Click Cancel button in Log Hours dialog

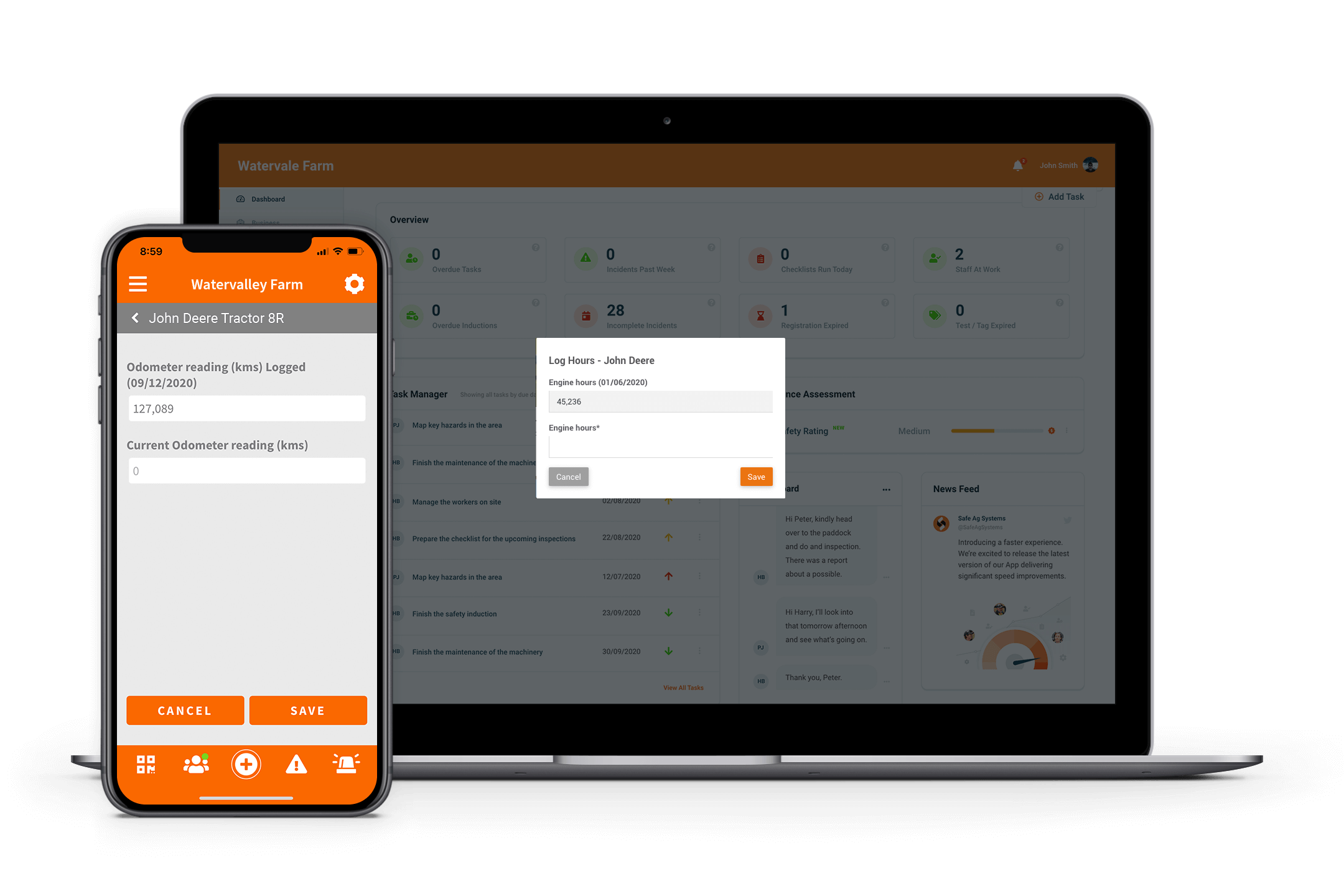(568, 477)
